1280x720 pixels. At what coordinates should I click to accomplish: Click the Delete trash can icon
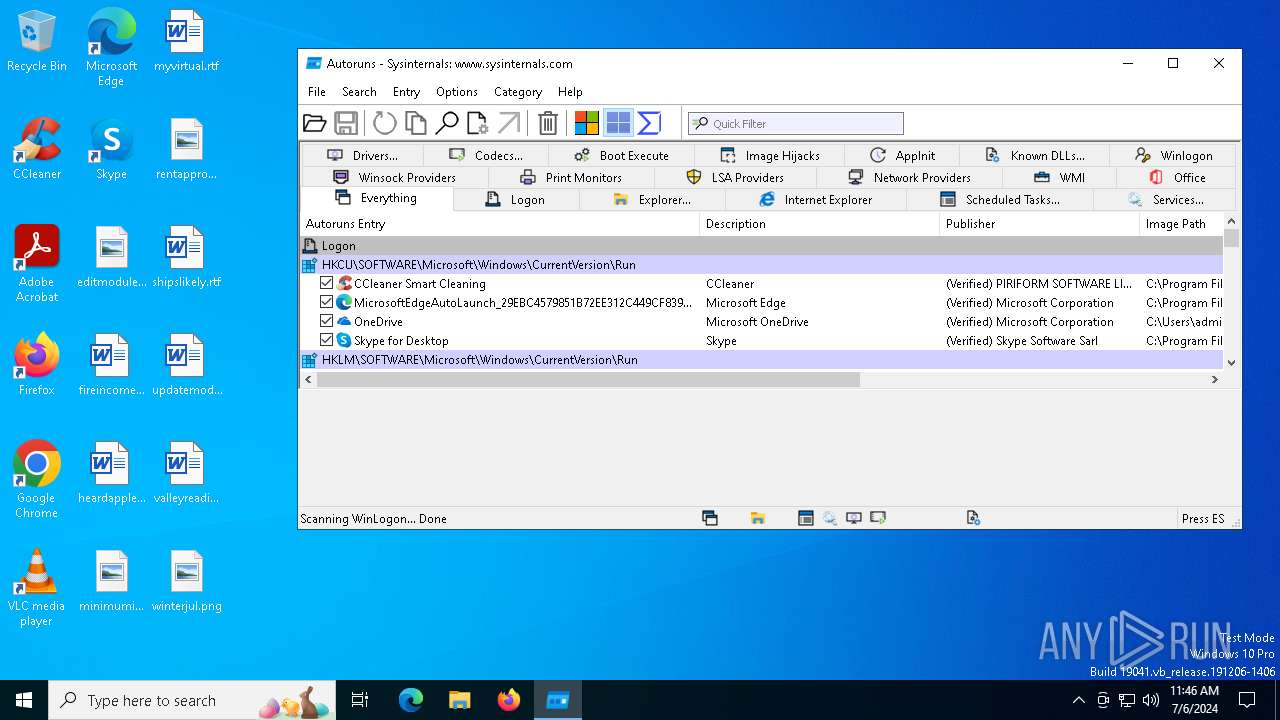(547, 123)
